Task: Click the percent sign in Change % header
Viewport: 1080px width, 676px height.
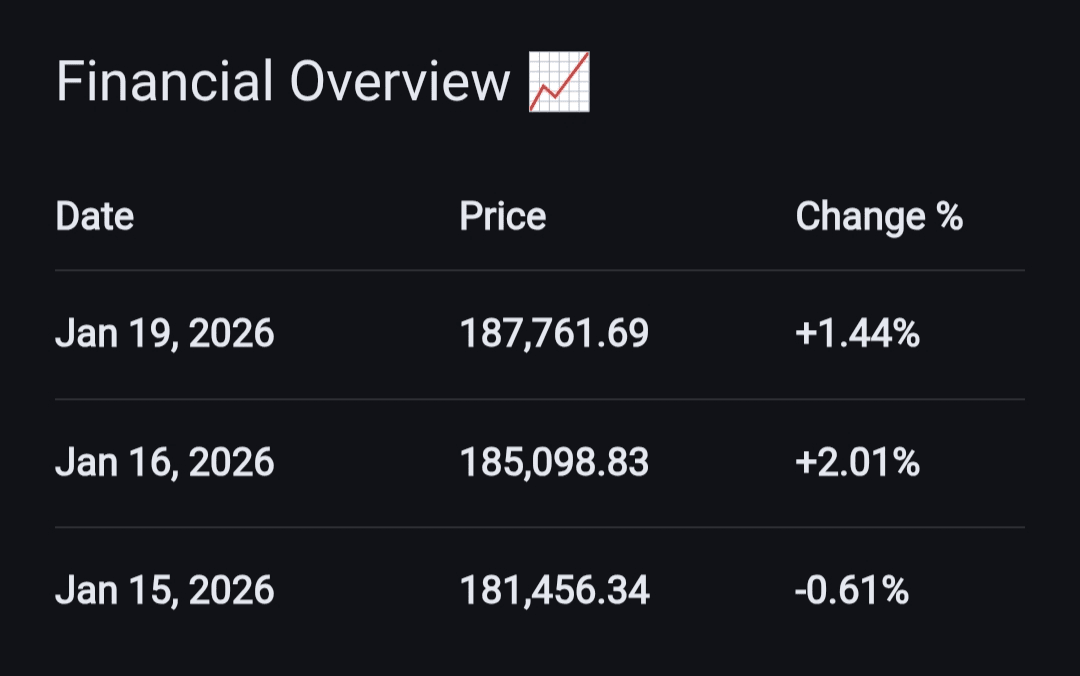Action: (x=949, y=217)
